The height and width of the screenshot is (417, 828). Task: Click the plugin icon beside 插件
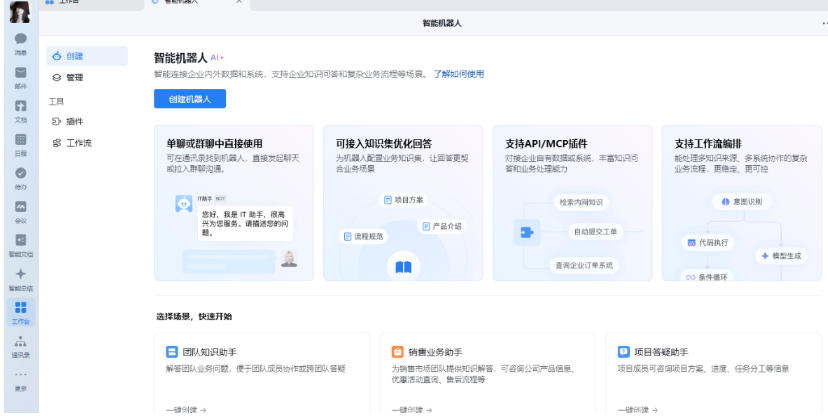[x=57, y=121]
